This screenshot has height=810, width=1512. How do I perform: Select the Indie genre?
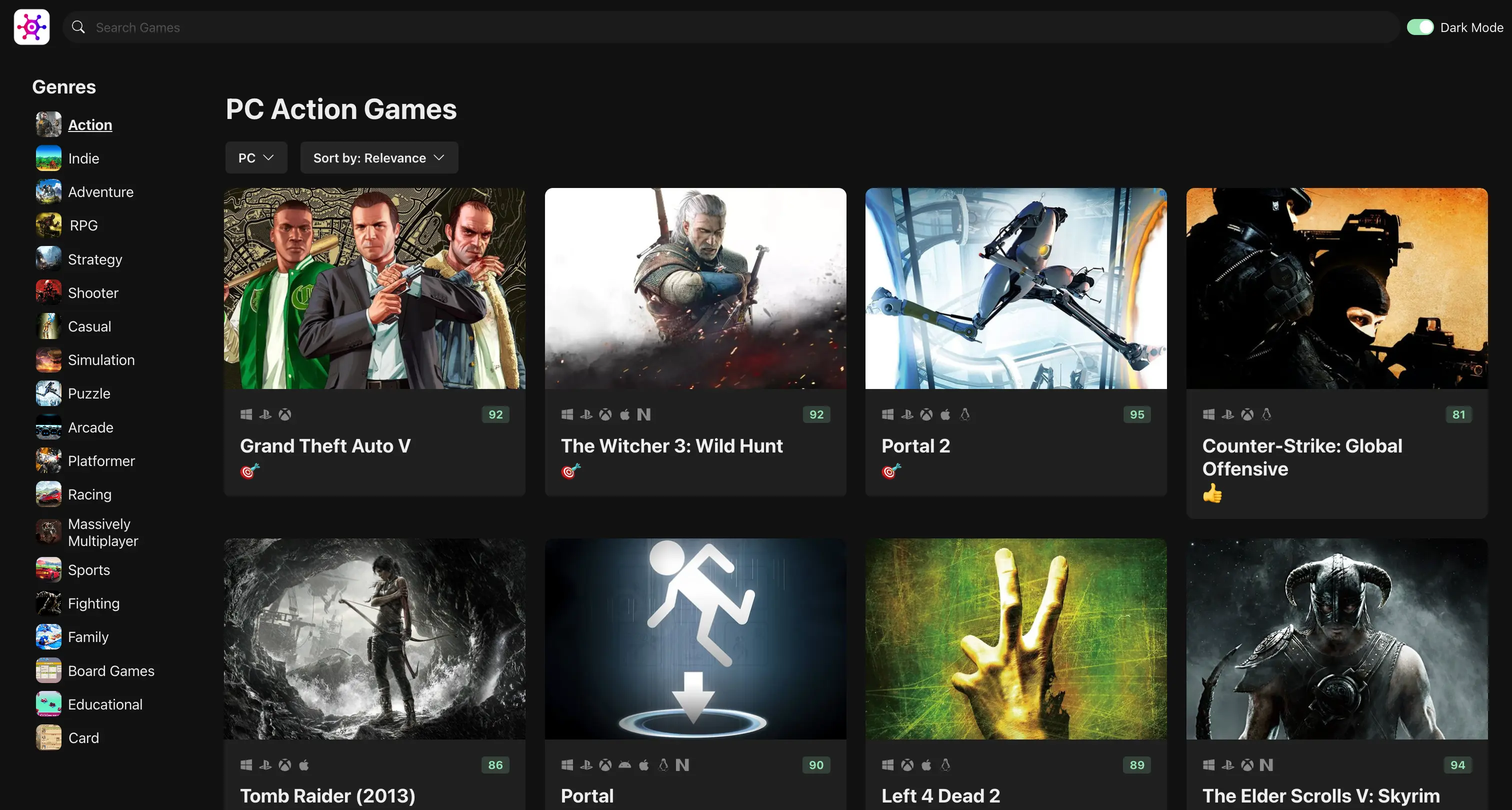tap(83, 158)
